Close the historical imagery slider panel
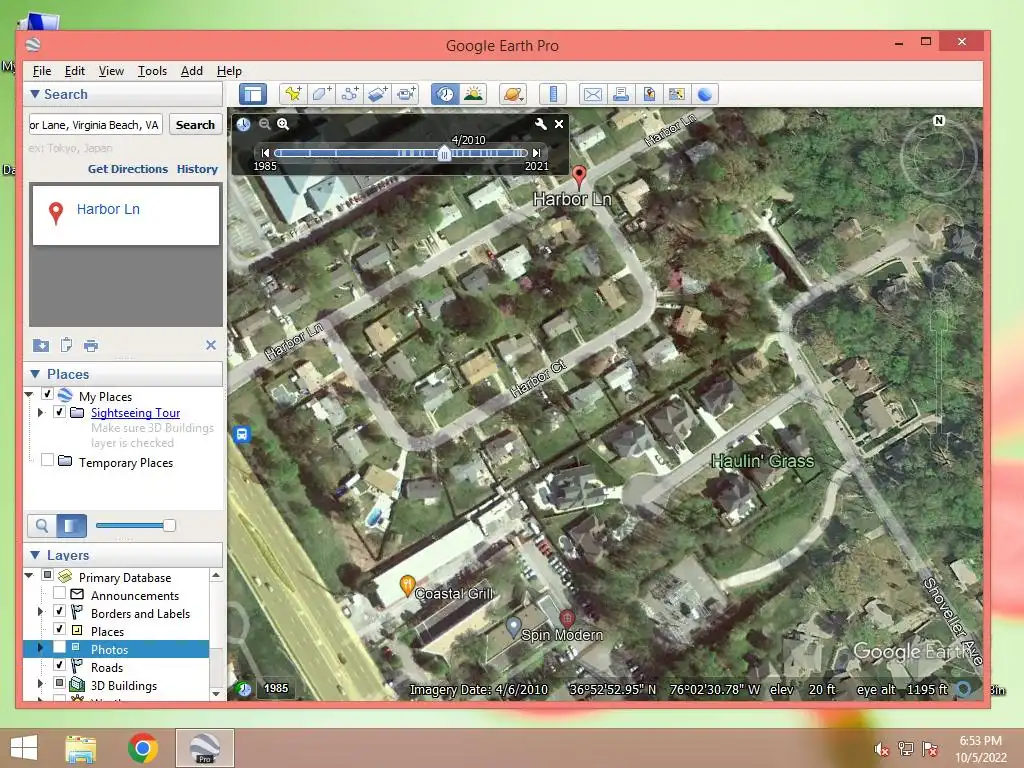The height and width of the screenshot is (768, 1024). tap(559, 123)
